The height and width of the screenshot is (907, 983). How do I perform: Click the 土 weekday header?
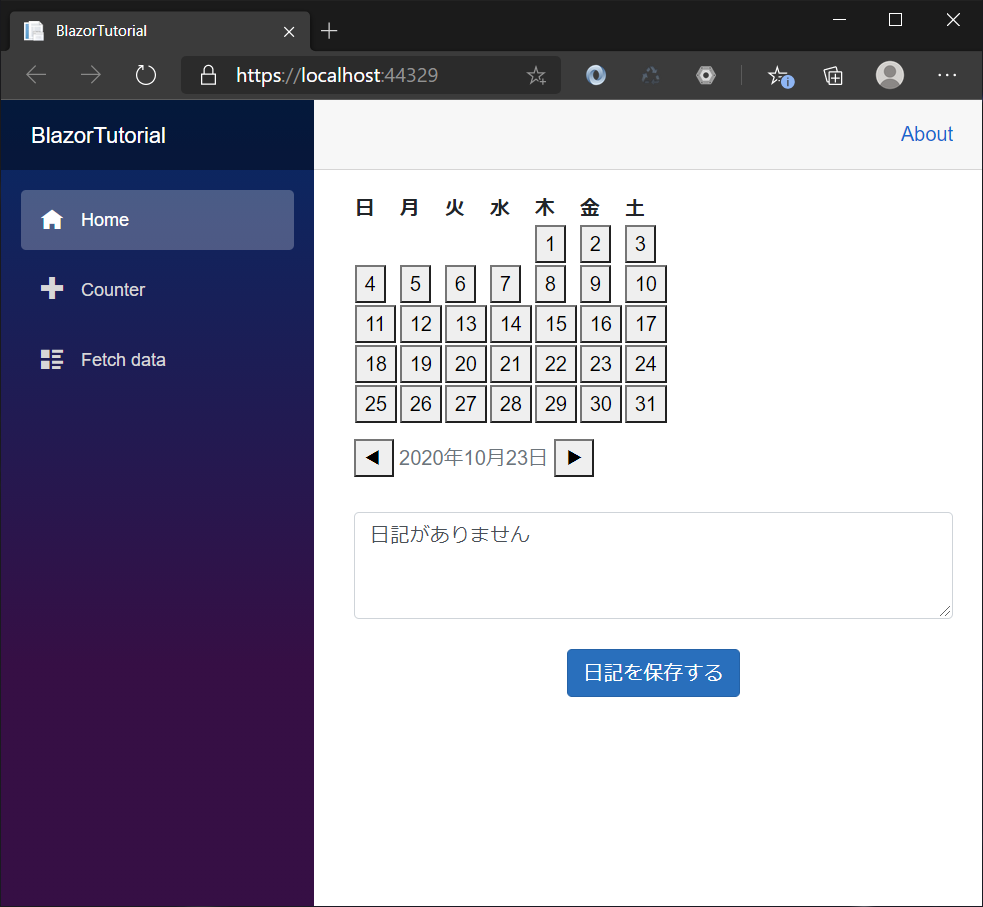635,207
